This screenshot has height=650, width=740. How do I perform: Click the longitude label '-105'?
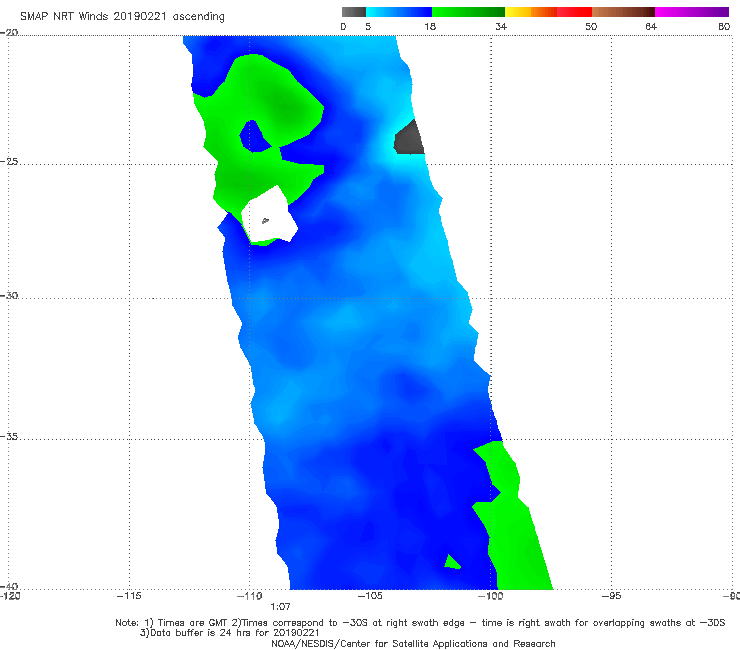tap(370, 596)
